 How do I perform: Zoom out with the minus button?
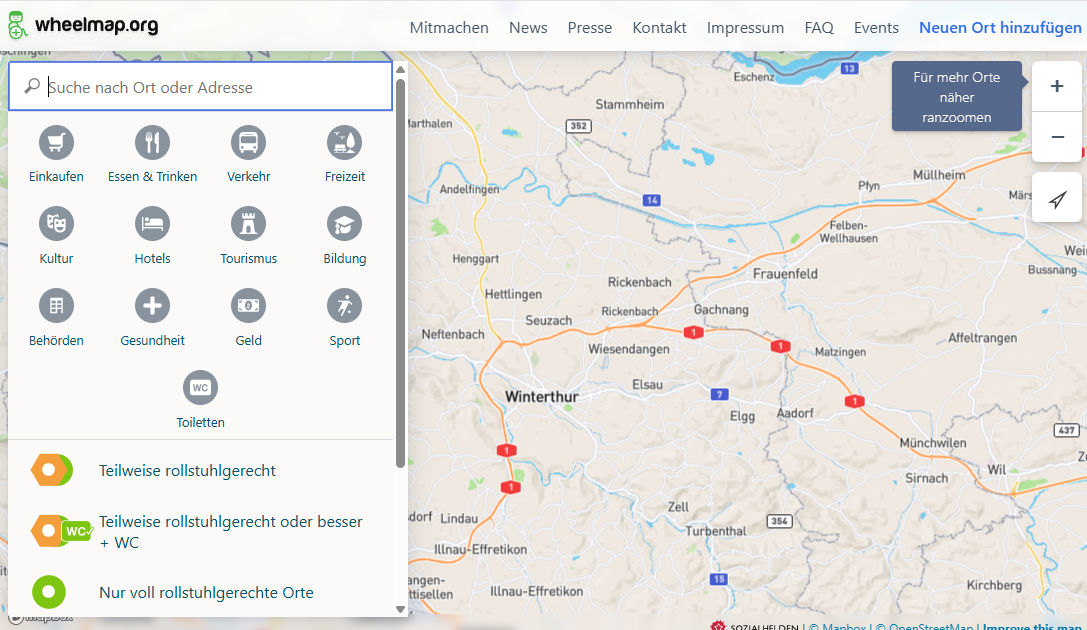[1056, 137]
